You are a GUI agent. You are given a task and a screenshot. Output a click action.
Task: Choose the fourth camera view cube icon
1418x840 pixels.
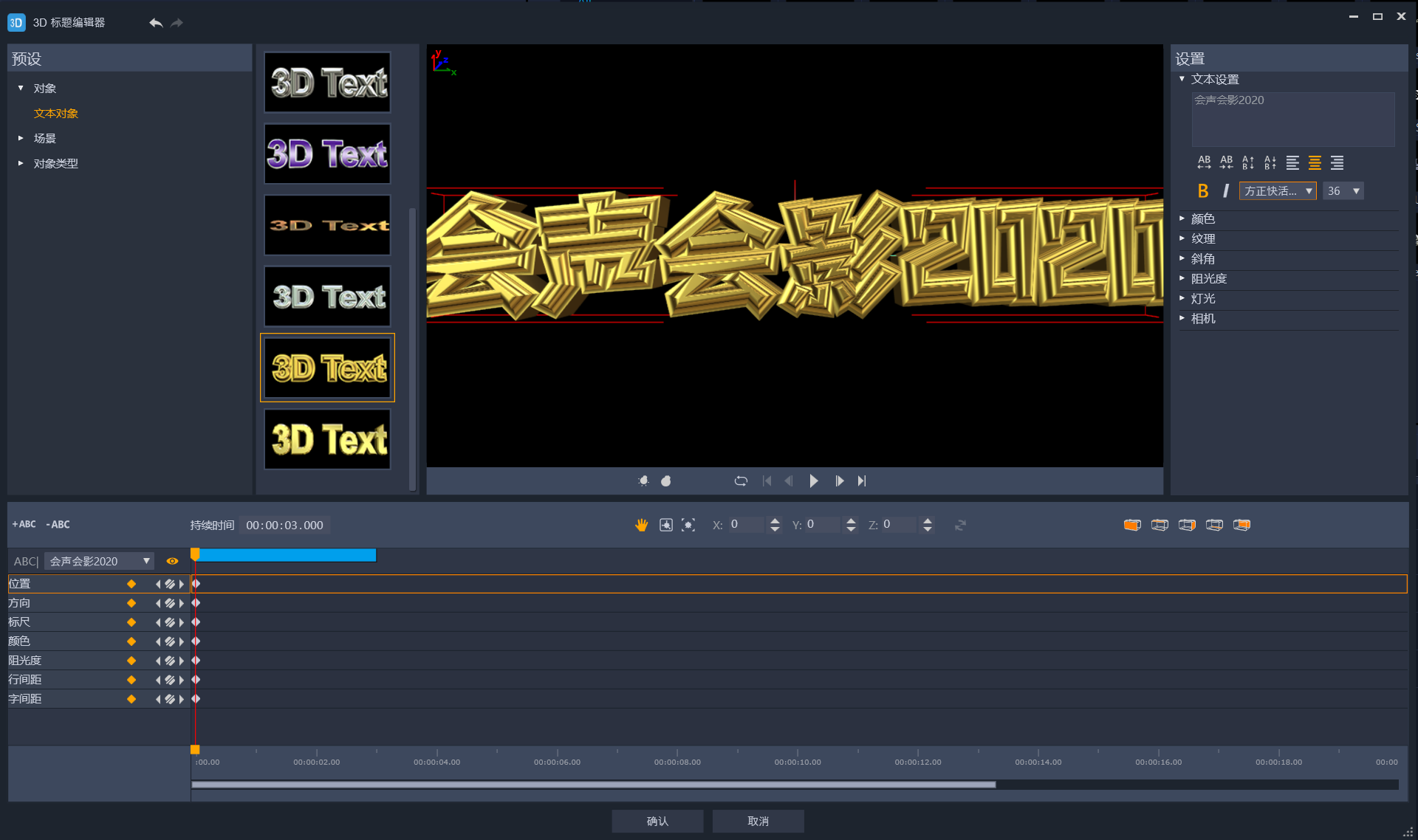pos(1214,525)
